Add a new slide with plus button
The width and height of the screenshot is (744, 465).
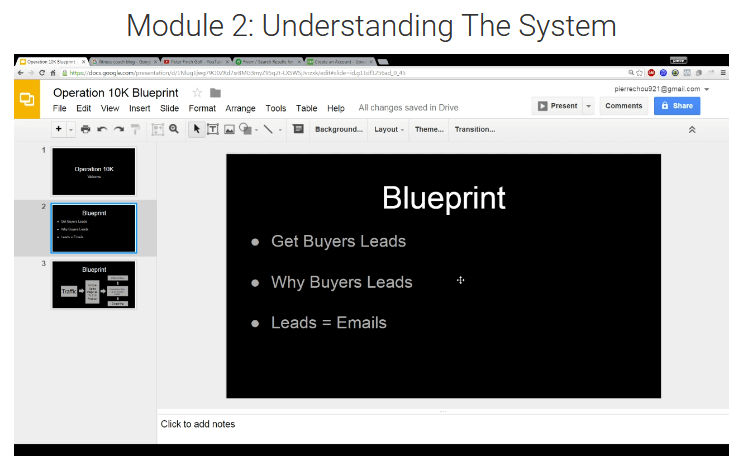59,129
